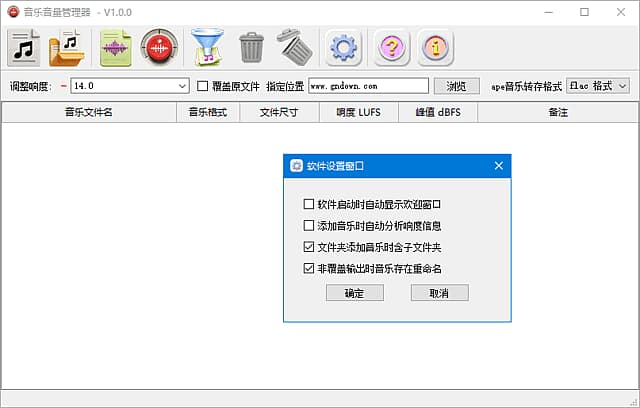Screen dimensions: 640x408
Task: Click the 文件尺寸 column header
Action: (x=279, y=112)
